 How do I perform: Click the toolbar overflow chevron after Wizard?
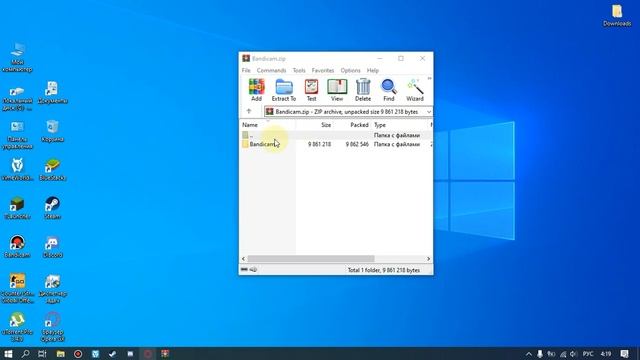point(429,78)
